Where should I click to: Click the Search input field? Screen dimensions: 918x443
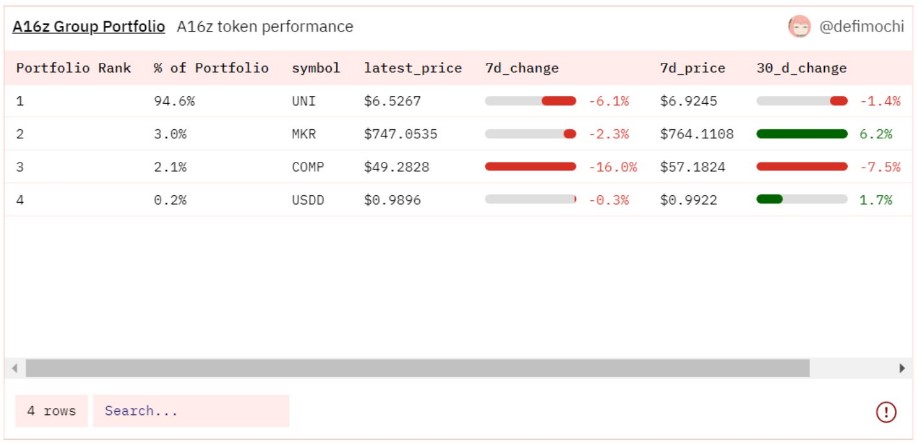point(191,411)
